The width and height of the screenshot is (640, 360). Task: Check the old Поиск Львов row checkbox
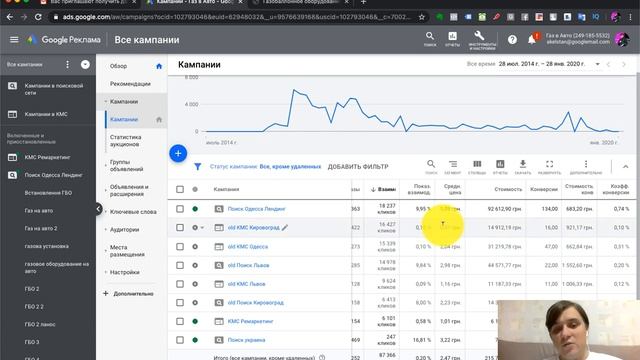(x=180, y=265)
